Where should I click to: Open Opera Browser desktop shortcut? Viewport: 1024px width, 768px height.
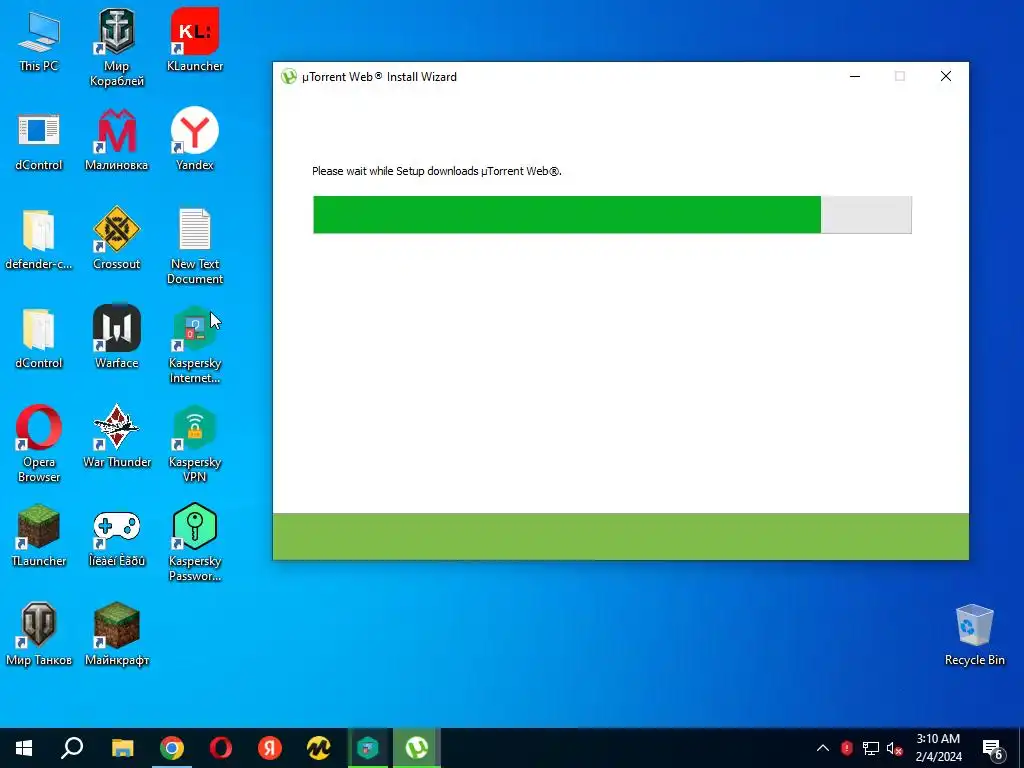point(39,444)
